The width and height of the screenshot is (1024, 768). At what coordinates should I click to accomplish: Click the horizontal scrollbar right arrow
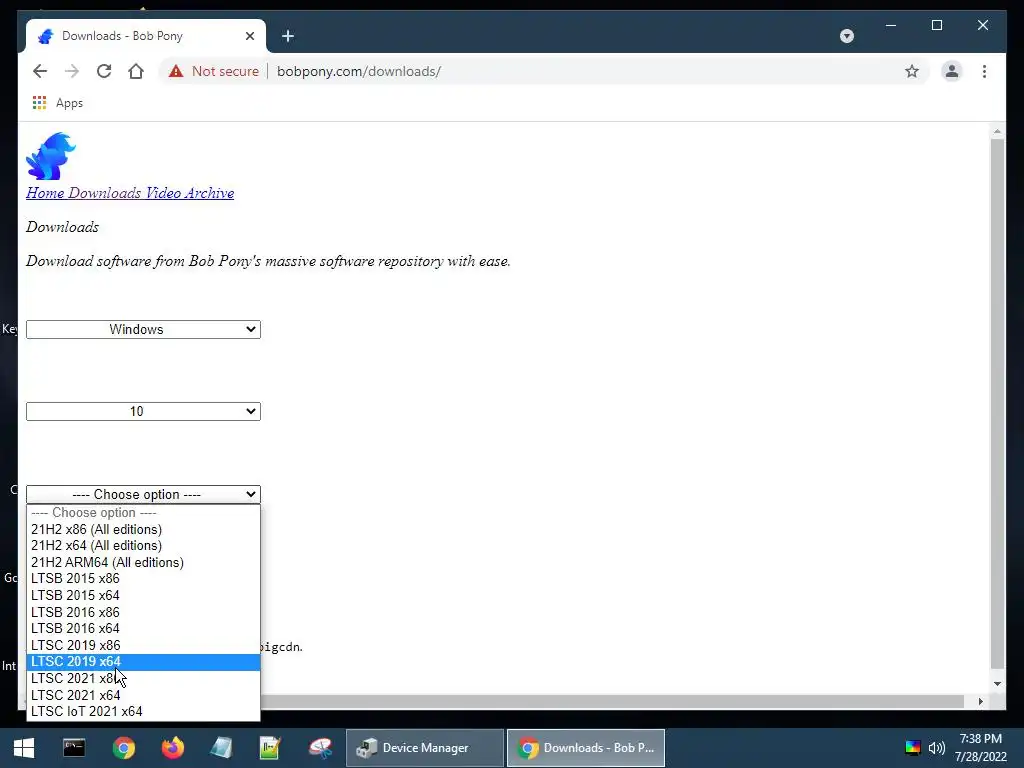point(980,701)
